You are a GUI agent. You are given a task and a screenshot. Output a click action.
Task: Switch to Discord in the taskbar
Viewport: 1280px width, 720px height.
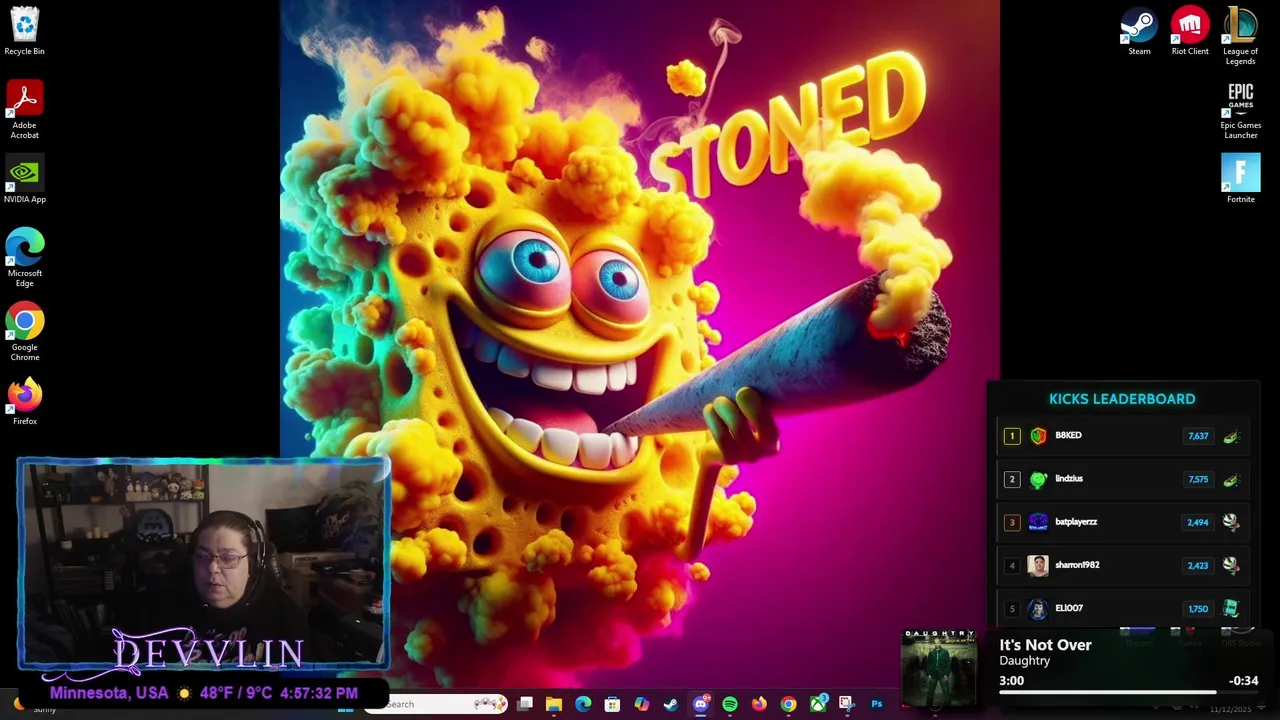coord(700,704)
